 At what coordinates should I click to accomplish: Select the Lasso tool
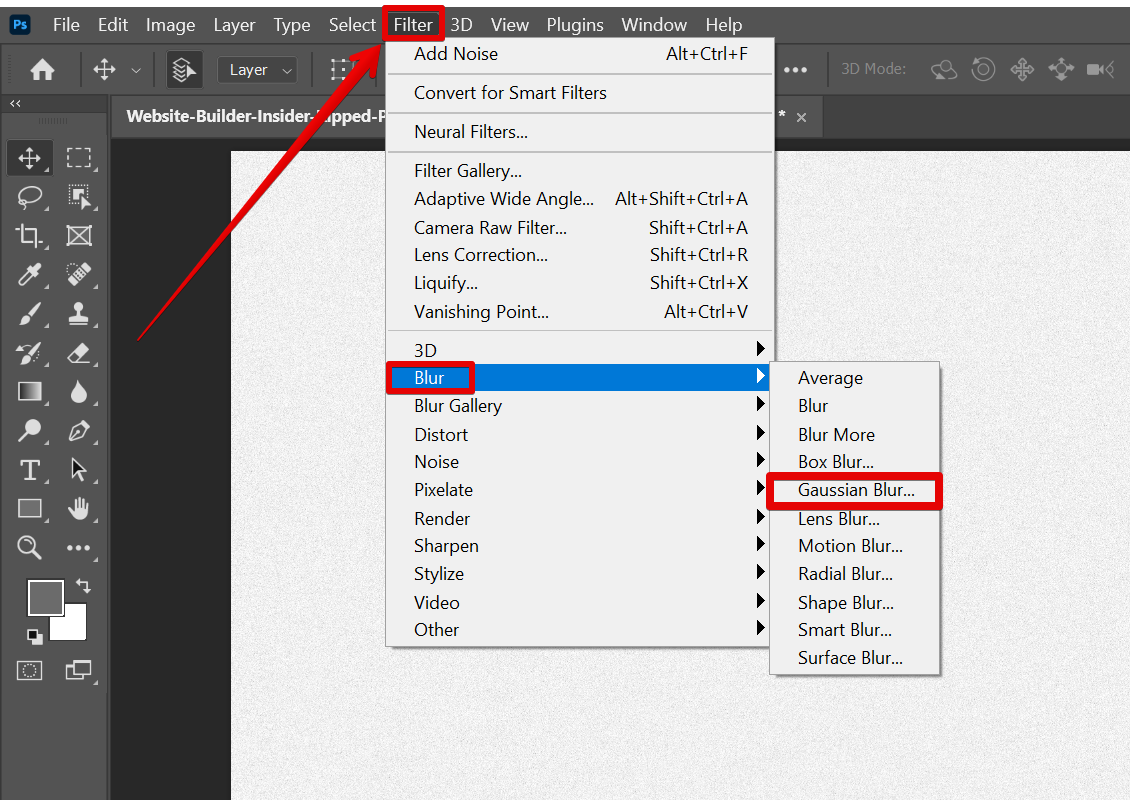click(x=30, y=197)
